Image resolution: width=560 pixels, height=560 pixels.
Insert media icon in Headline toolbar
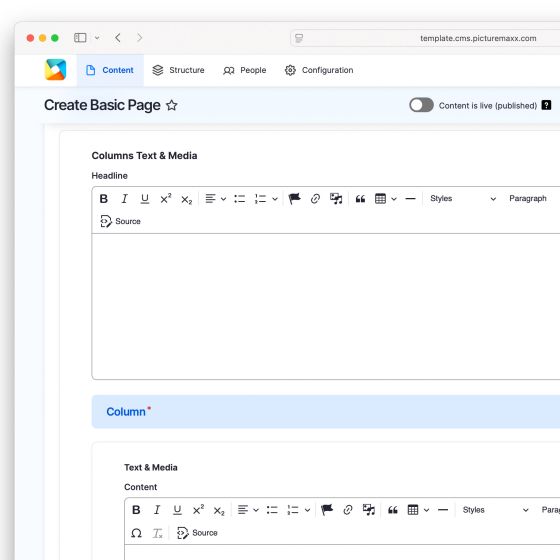tap(336, 199)
